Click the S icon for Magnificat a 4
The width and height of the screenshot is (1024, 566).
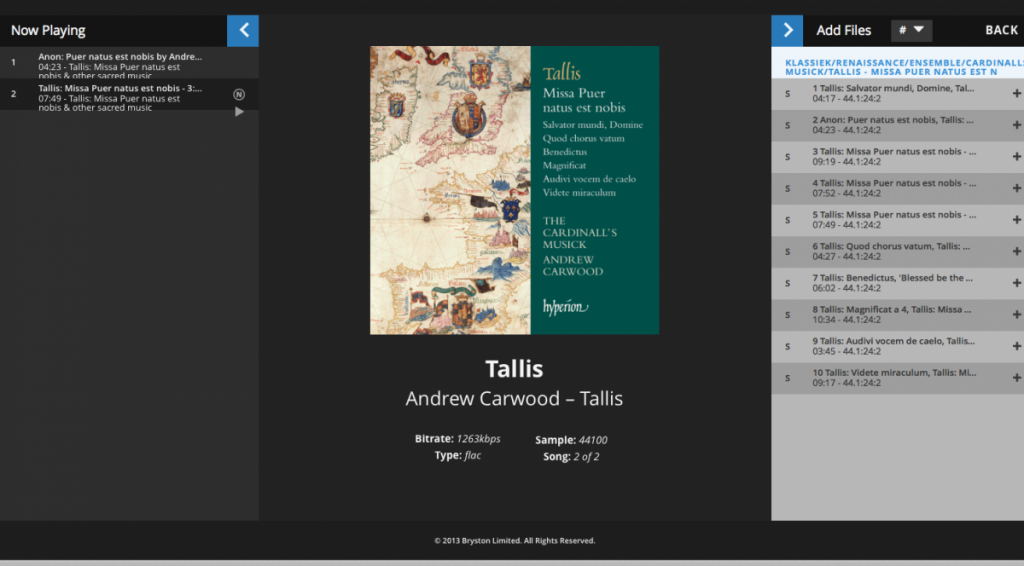point(788,315)
